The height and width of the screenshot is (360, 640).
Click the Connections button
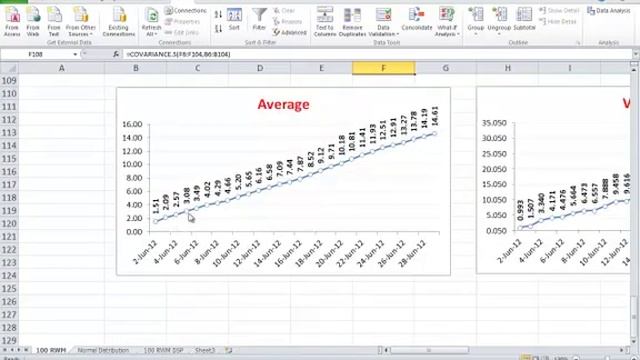186,11
